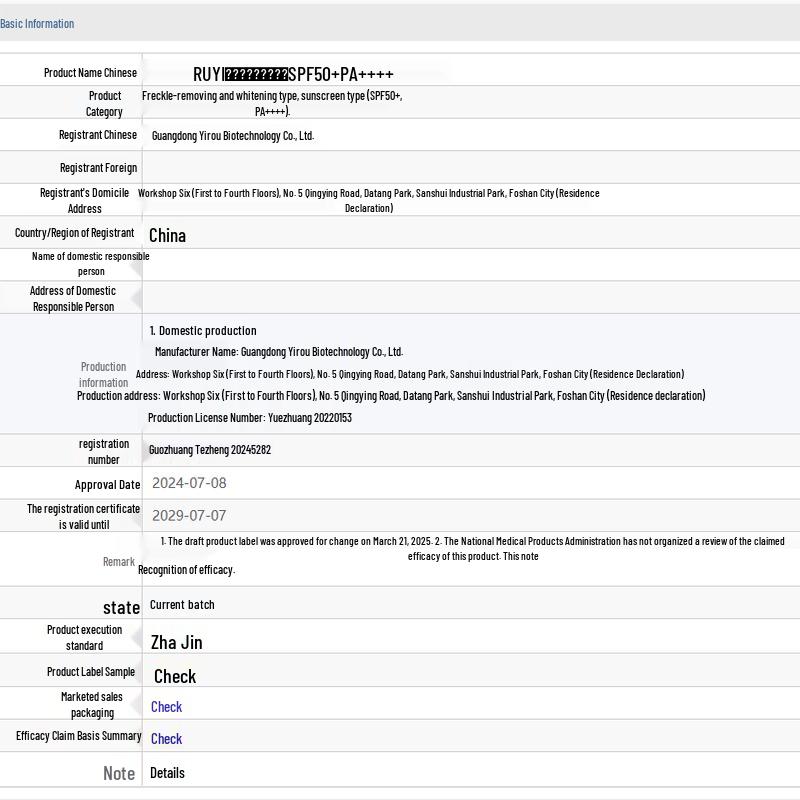Select Guangdong Yirou Biotechnology in Registrant Chinese
800x800 pixels.
(232, 136)
